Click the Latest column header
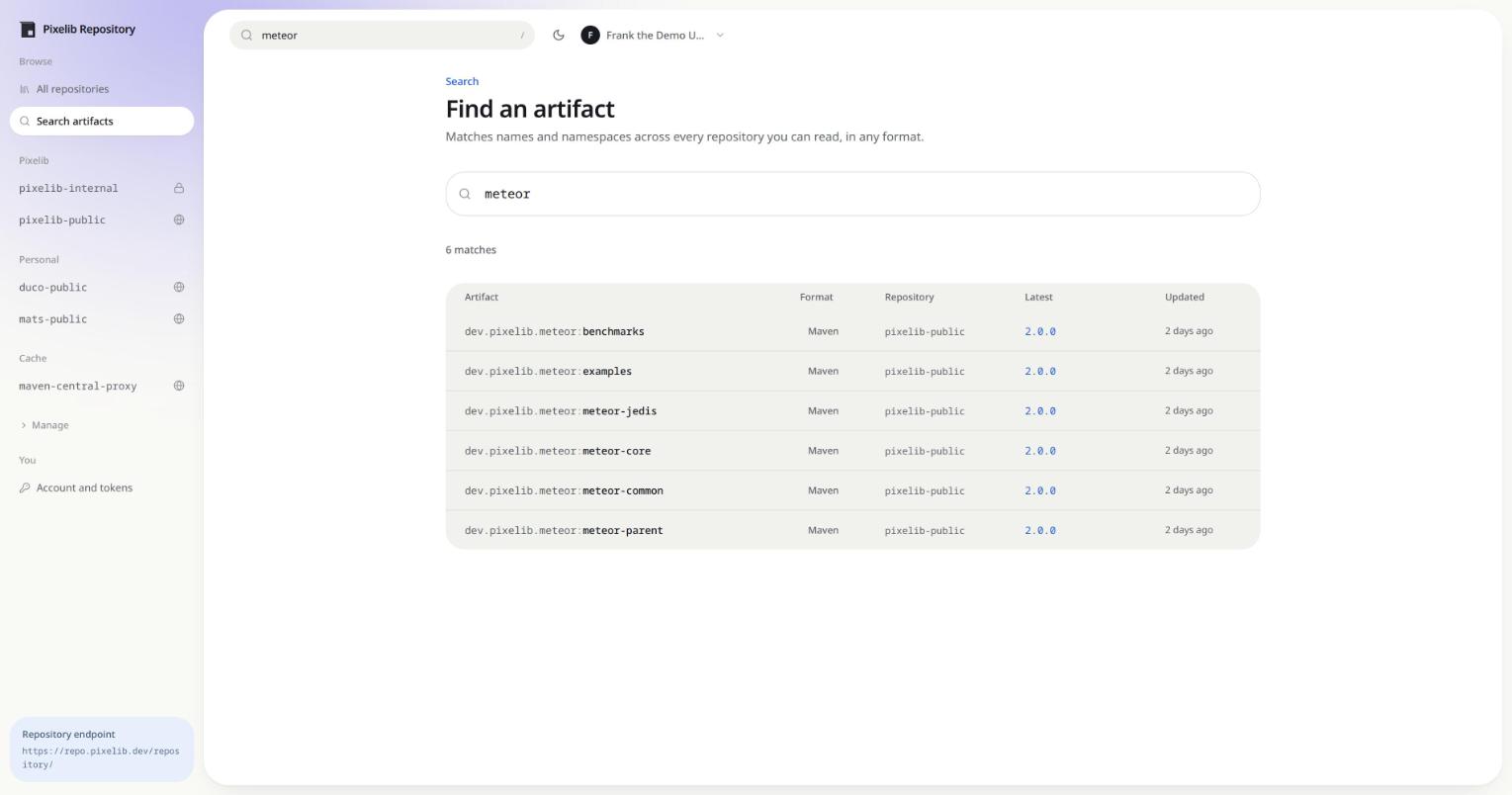Image resolution: width=1512 pixels, height=795 pixels. [x=1038, y=297]
